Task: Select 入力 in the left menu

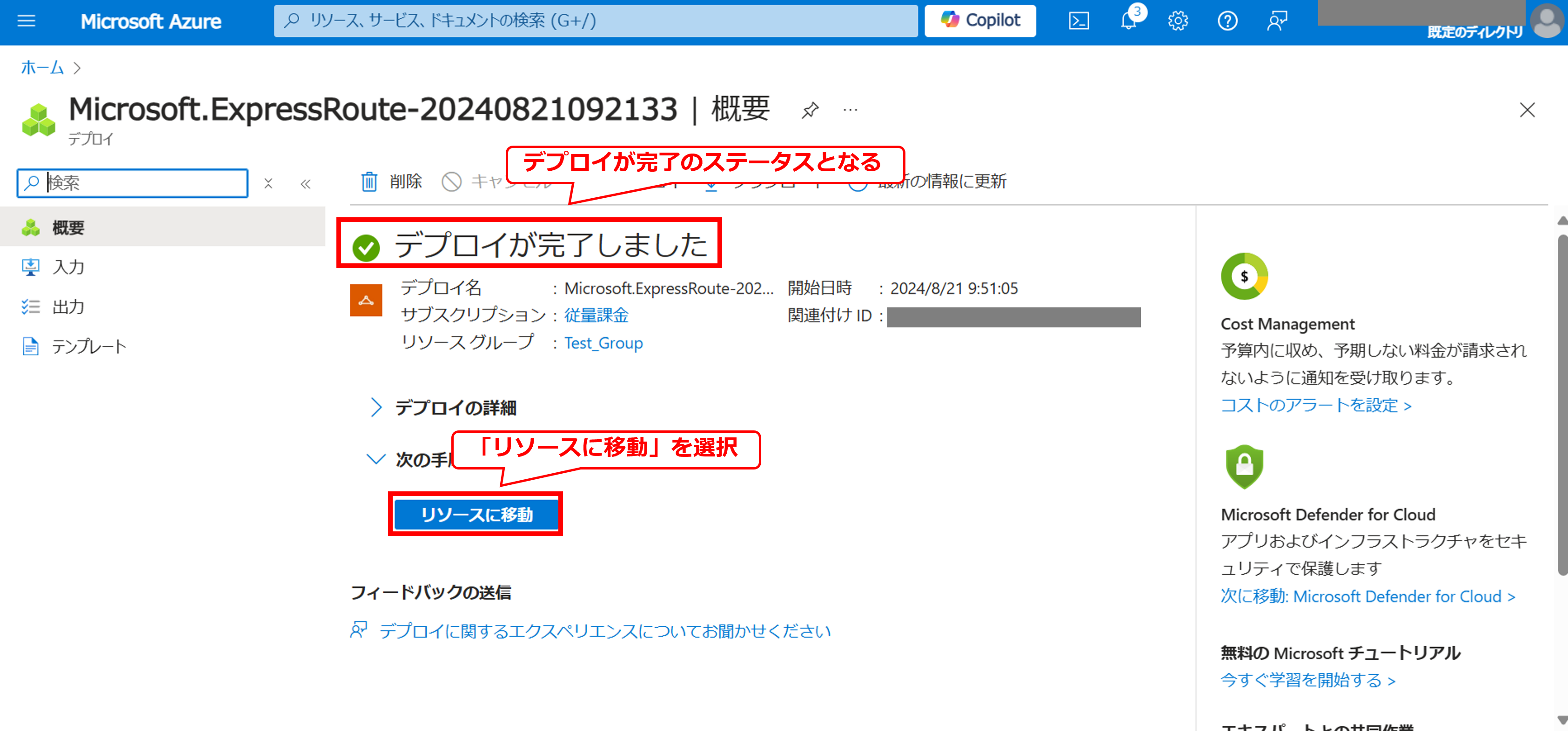Action: click(68, 267)
